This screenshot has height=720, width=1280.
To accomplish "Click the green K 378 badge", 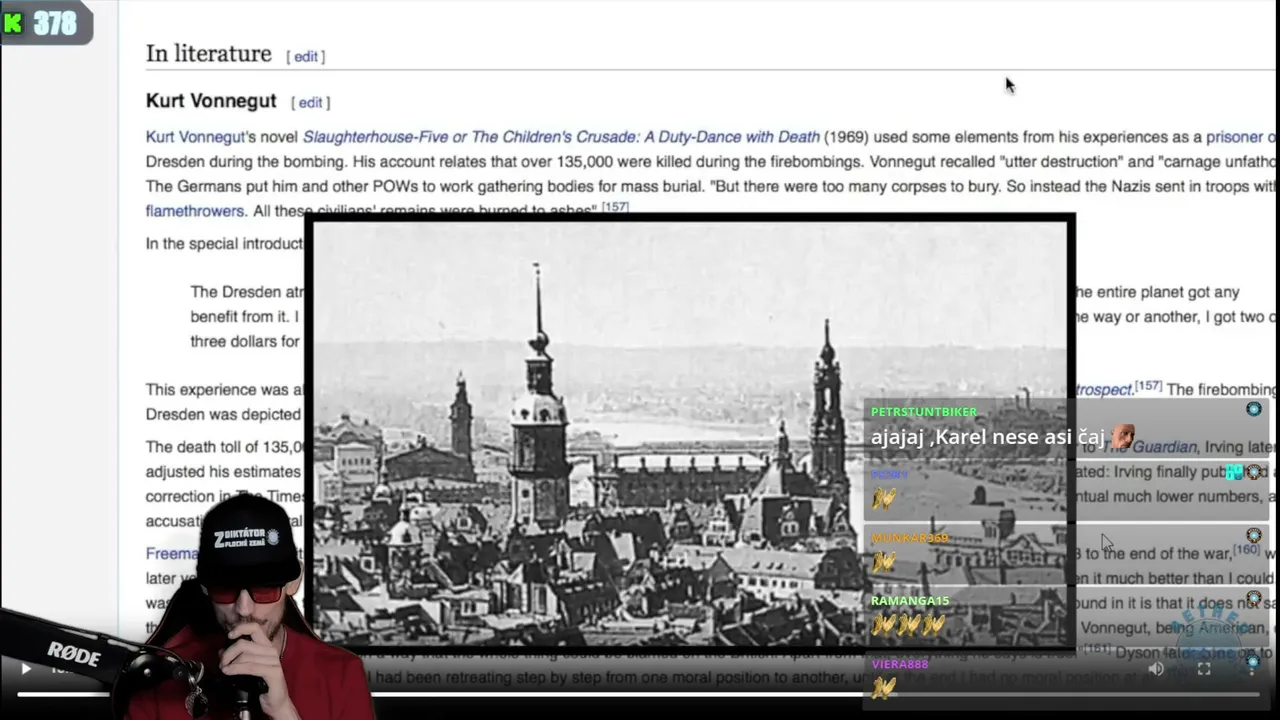I will click(44, 22).
